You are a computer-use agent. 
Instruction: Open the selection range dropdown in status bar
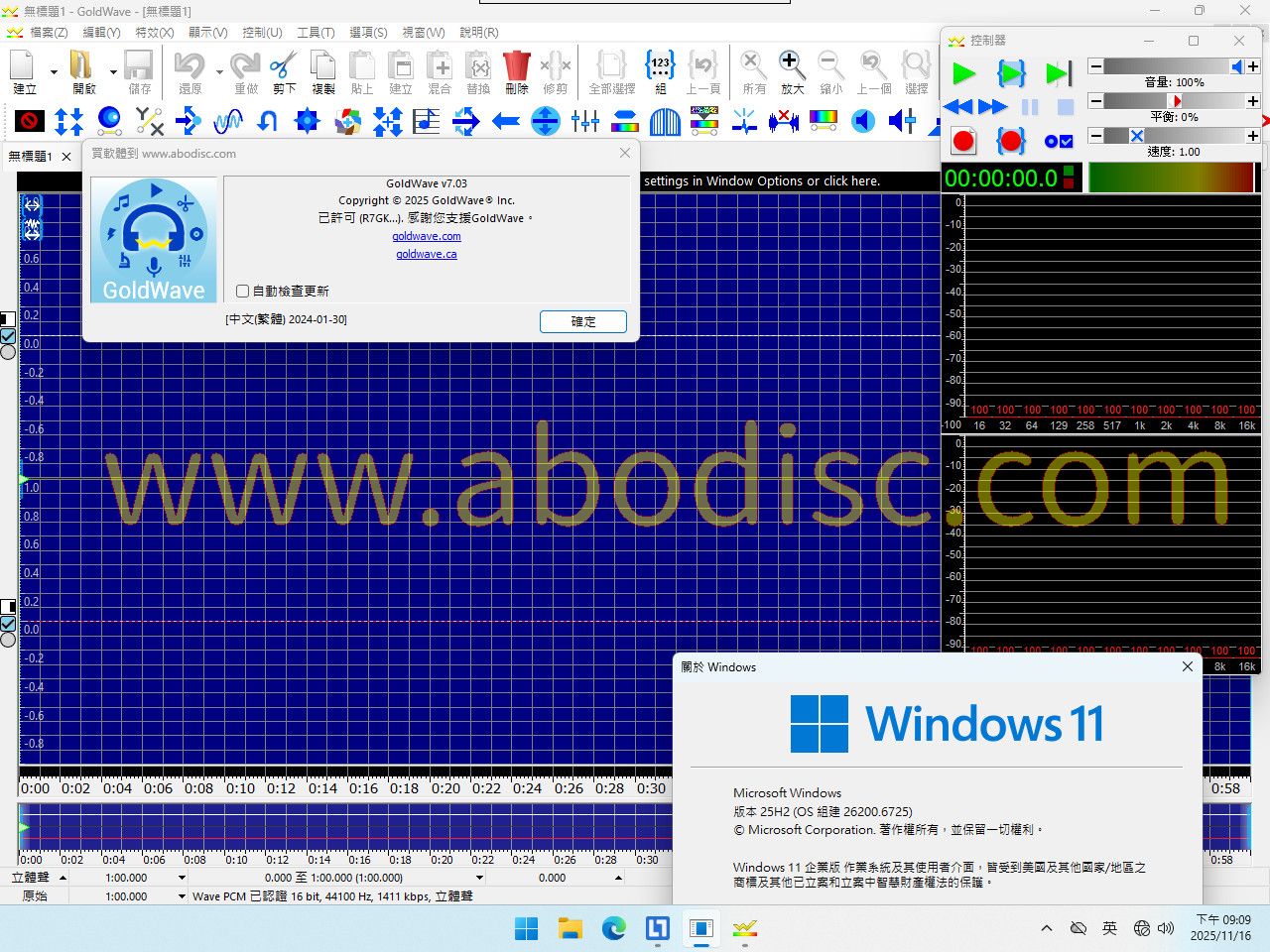coord(479,878)
